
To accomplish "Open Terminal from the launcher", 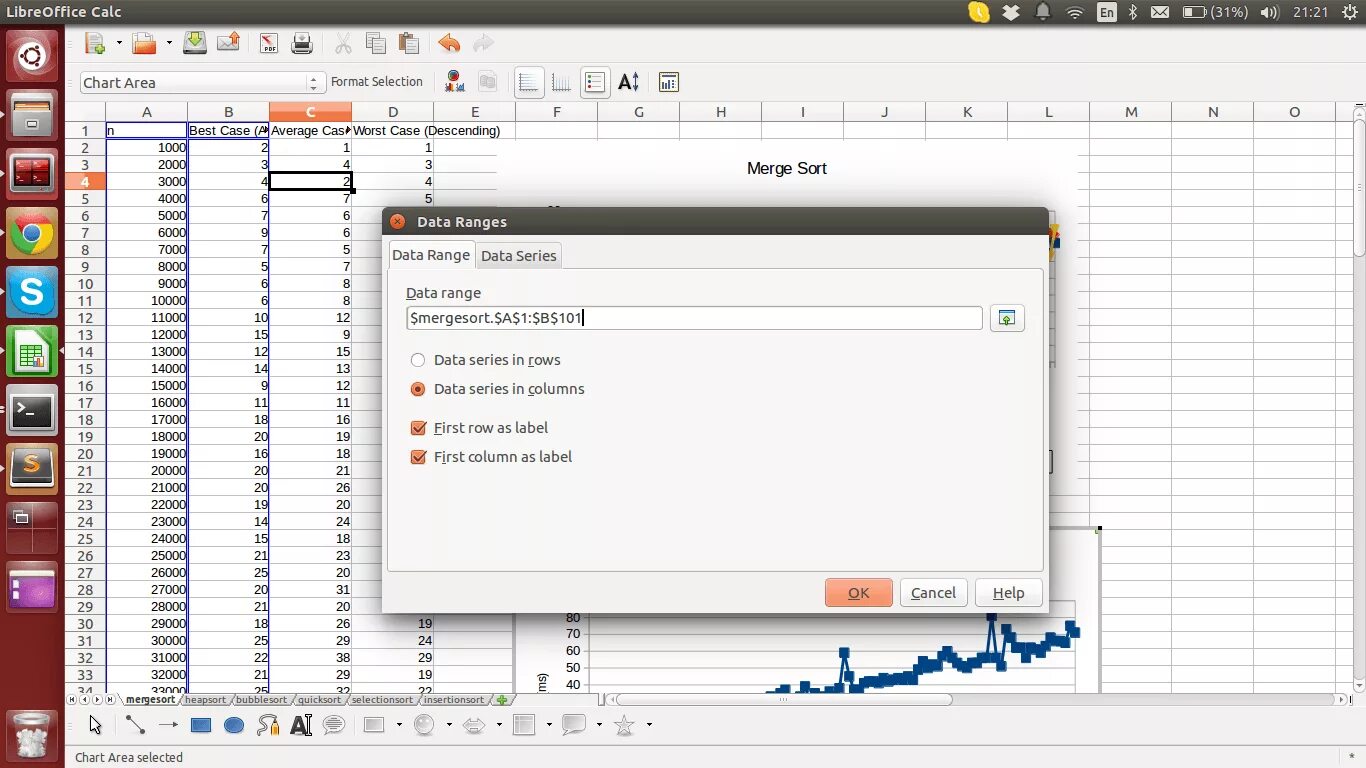I will pos(32,410).
